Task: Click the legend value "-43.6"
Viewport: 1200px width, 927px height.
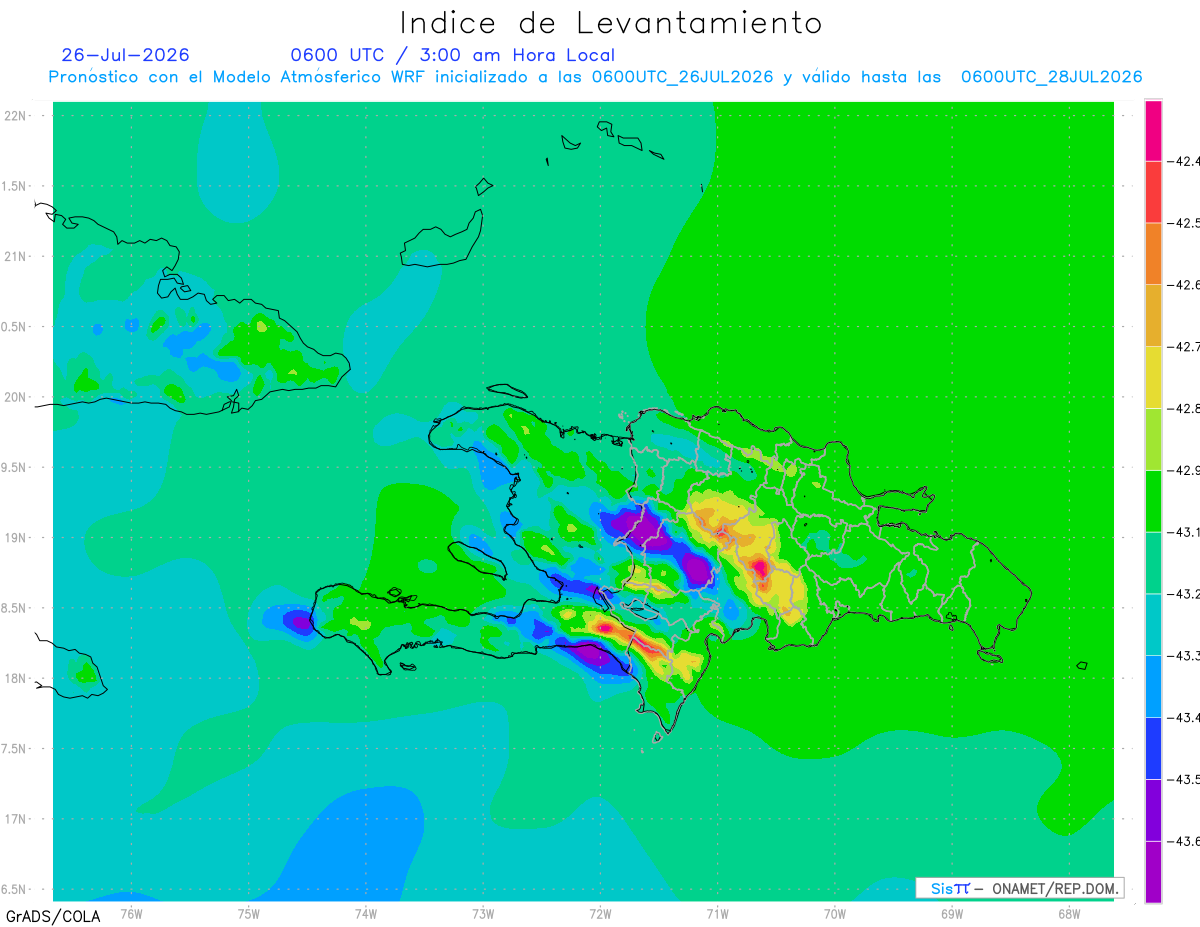Action: point(1184,841)
